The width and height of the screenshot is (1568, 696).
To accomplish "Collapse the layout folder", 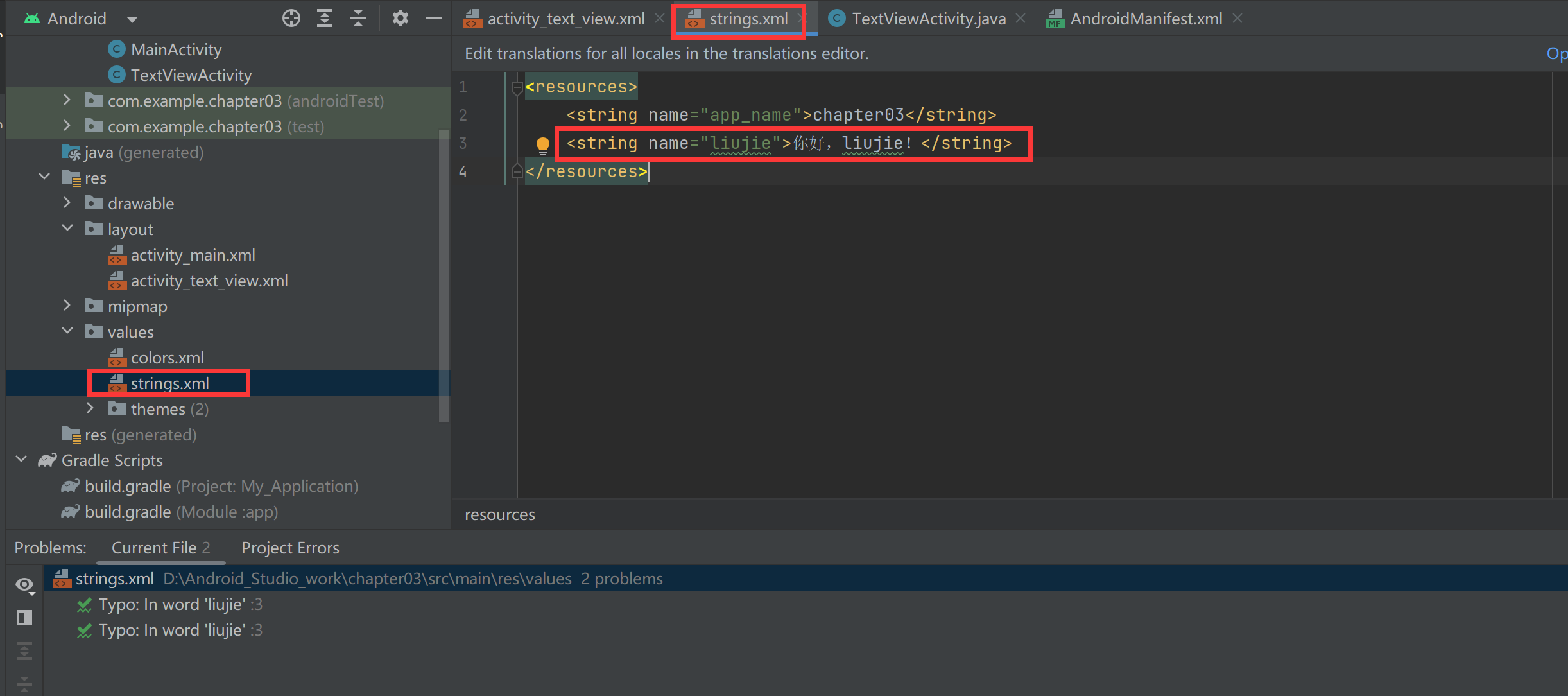I will (x=67, y=228).
